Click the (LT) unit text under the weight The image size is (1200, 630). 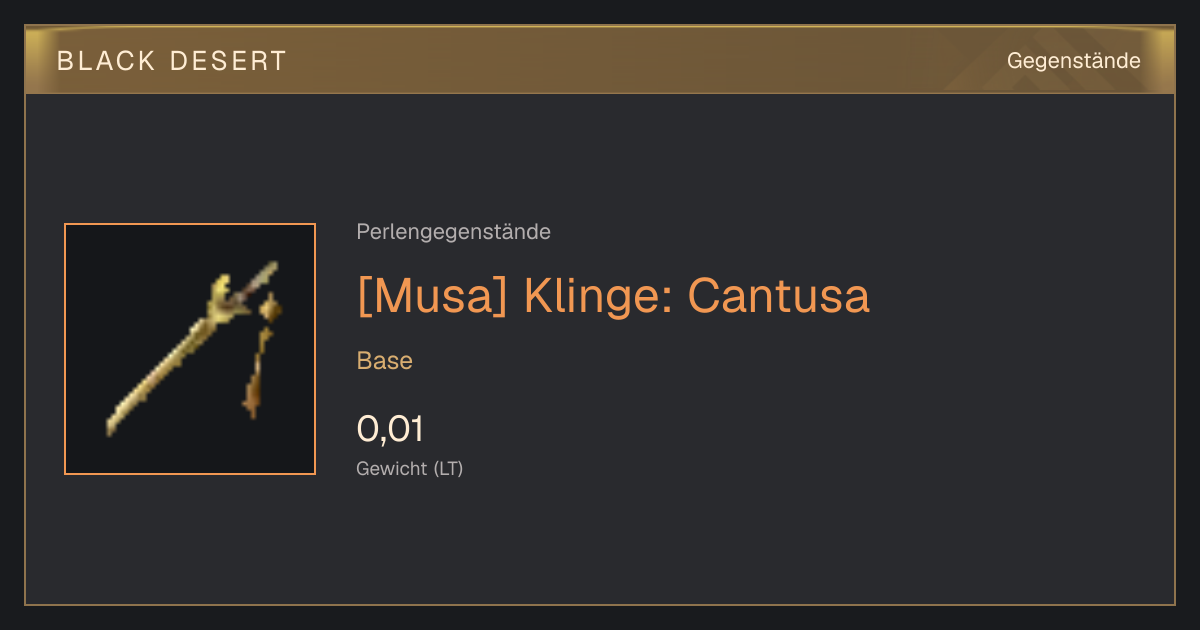(x=448, y=468)
